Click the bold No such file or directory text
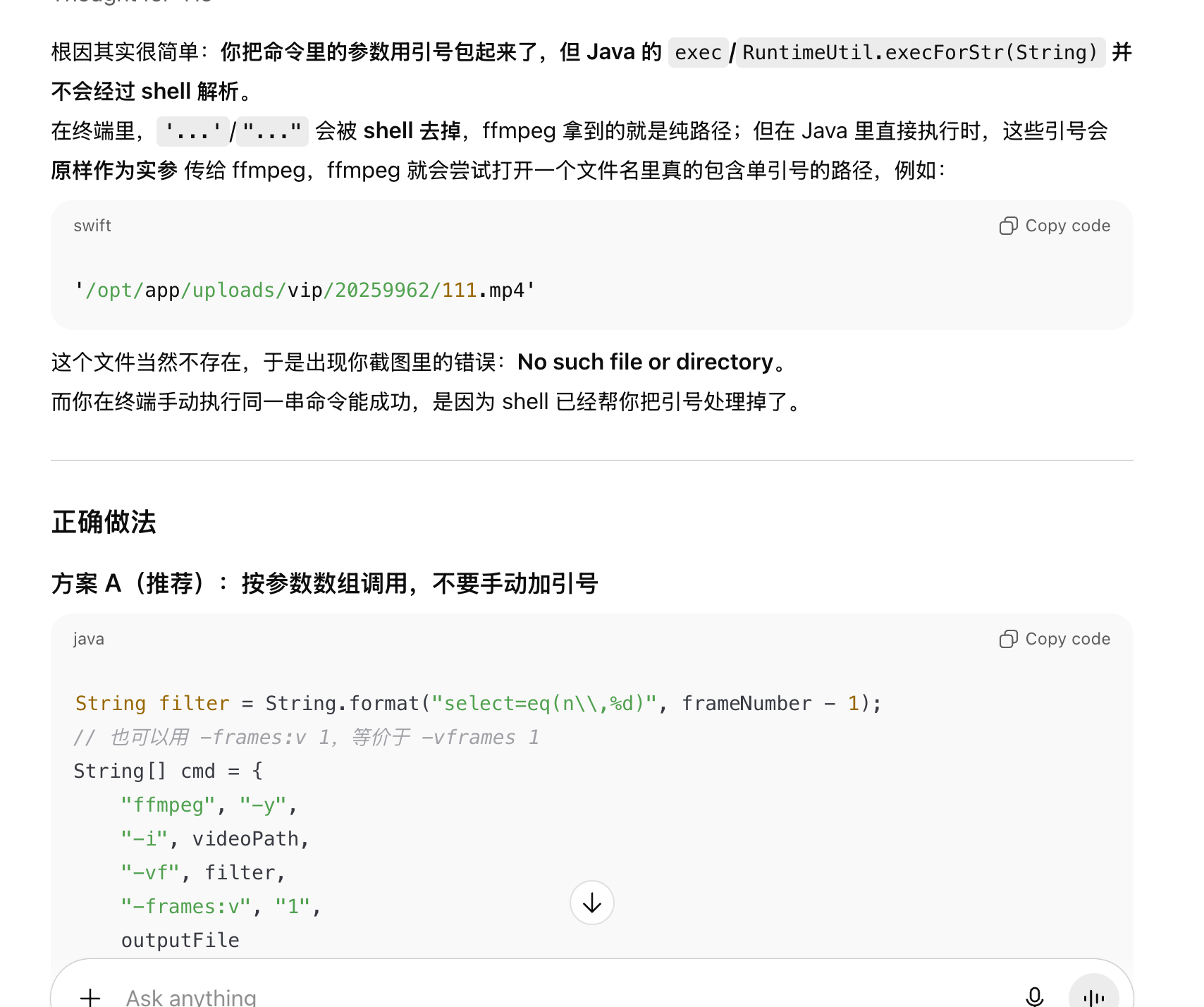This screenshot has width=1204, height=1007. (645, 362)
